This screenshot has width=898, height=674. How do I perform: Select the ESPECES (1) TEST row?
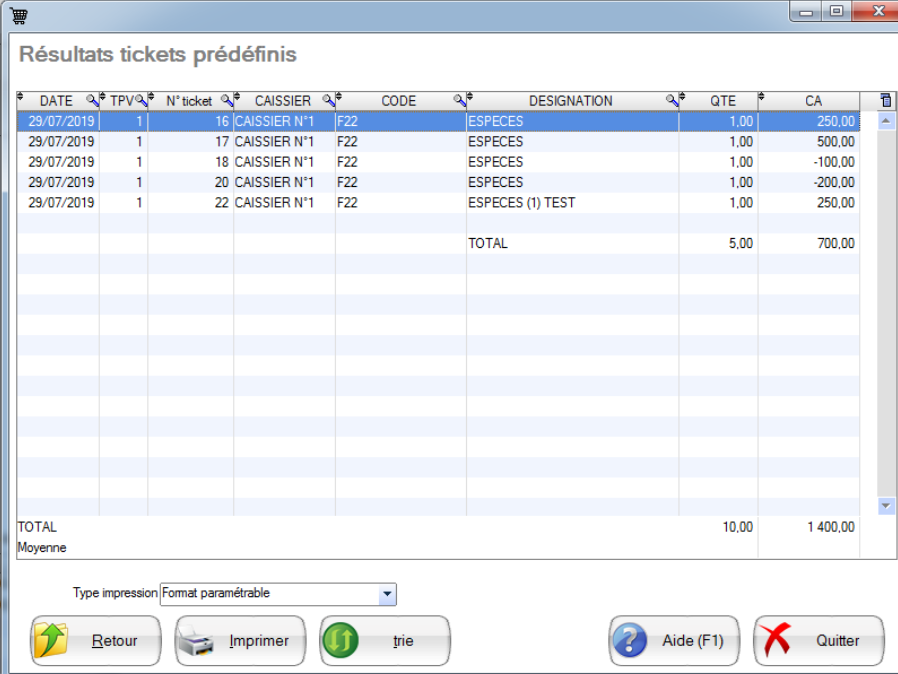pos(521,203)
